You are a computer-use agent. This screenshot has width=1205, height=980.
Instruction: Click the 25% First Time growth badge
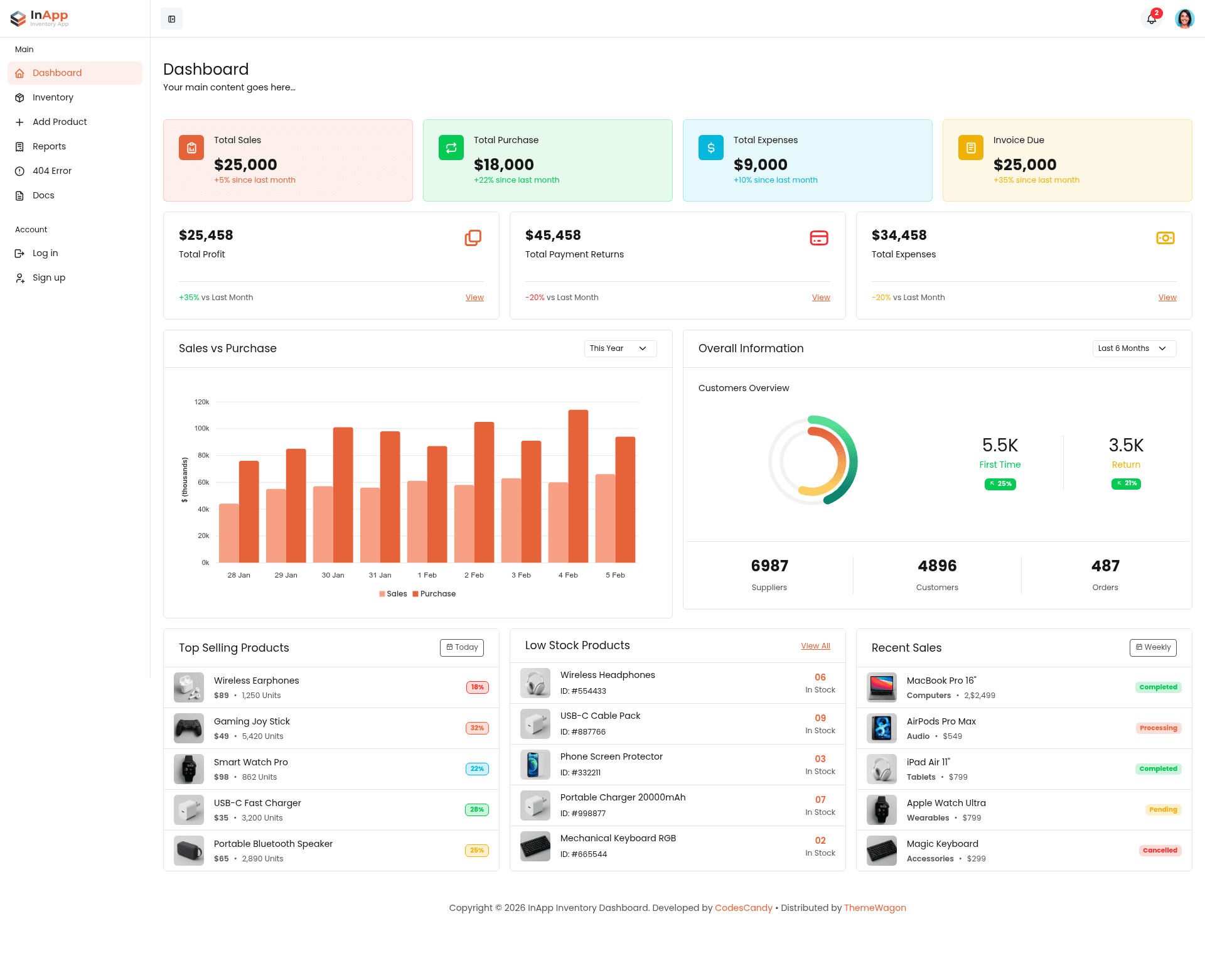pos(1000,484)
